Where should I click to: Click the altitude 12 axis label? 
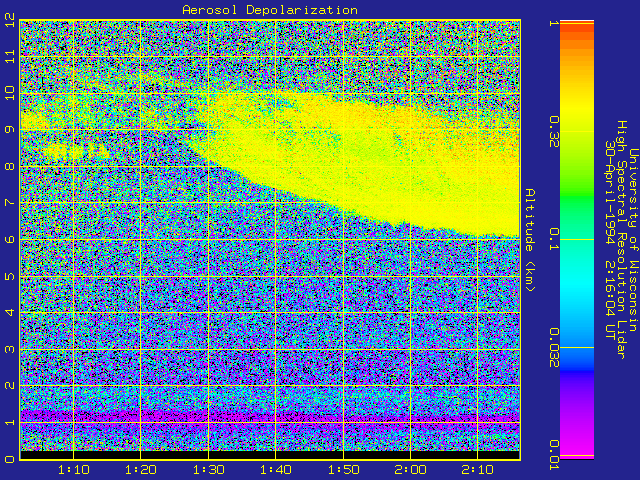point(10,20)
